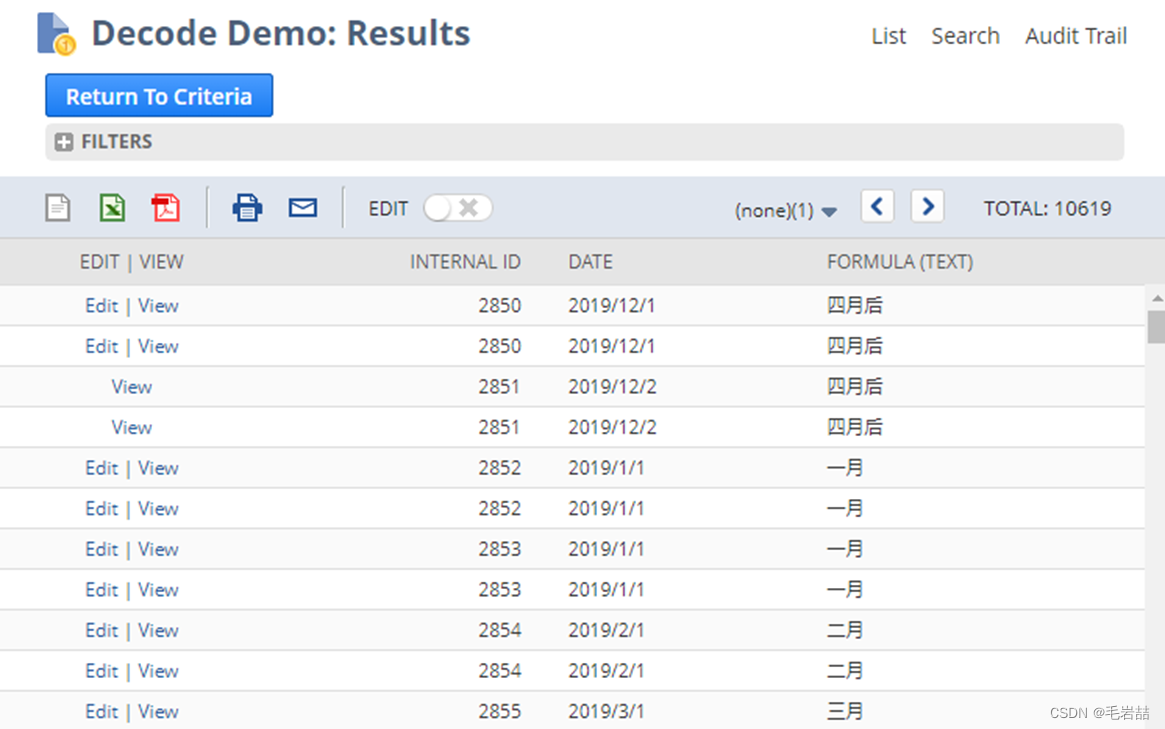Screen dimensions: 1165x729
Task: Click the Print icon
Action: coord(247,207)
